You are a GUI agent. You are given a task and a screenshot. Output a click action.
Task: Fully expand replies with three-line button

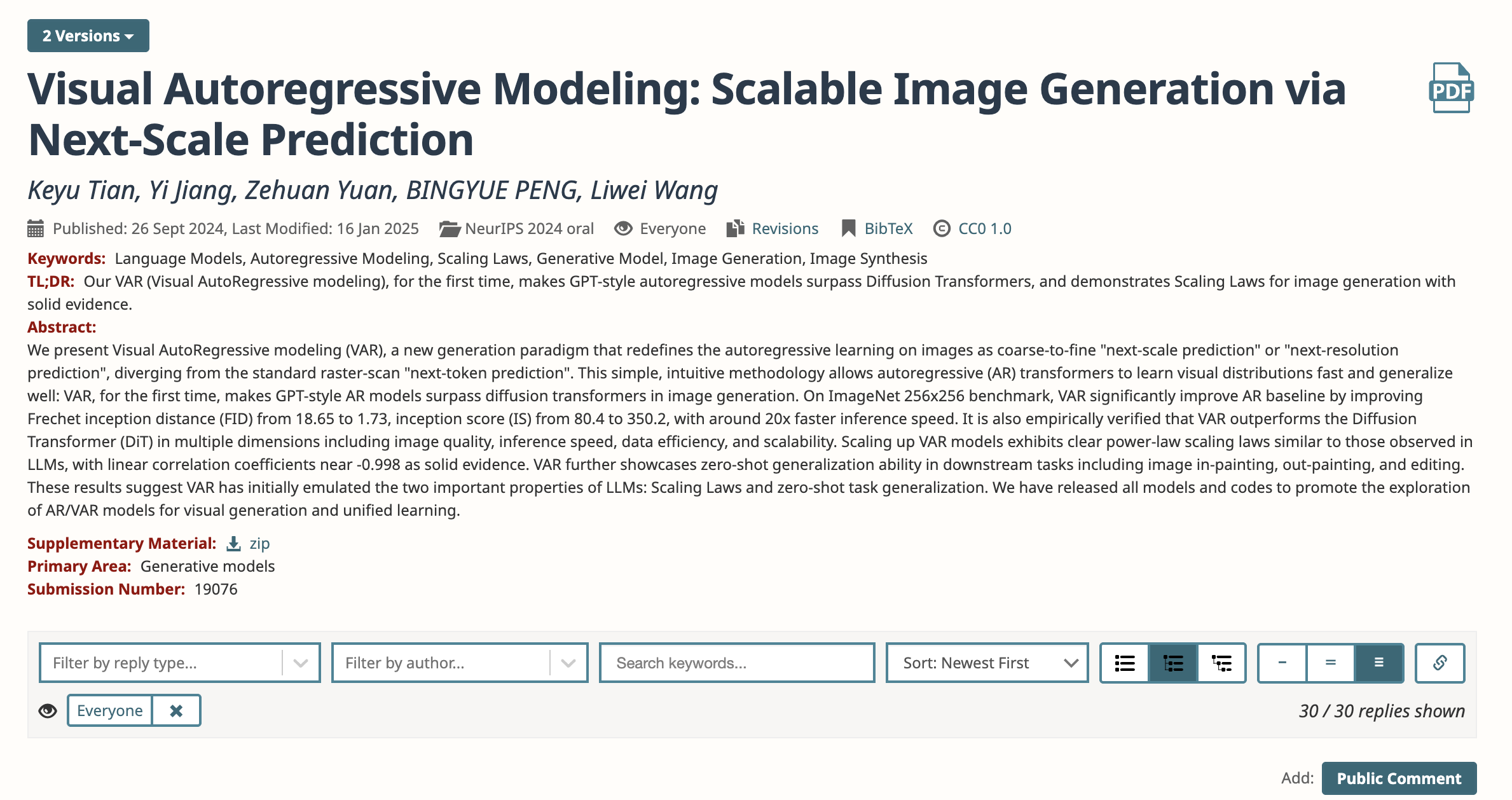(1378, 663)
